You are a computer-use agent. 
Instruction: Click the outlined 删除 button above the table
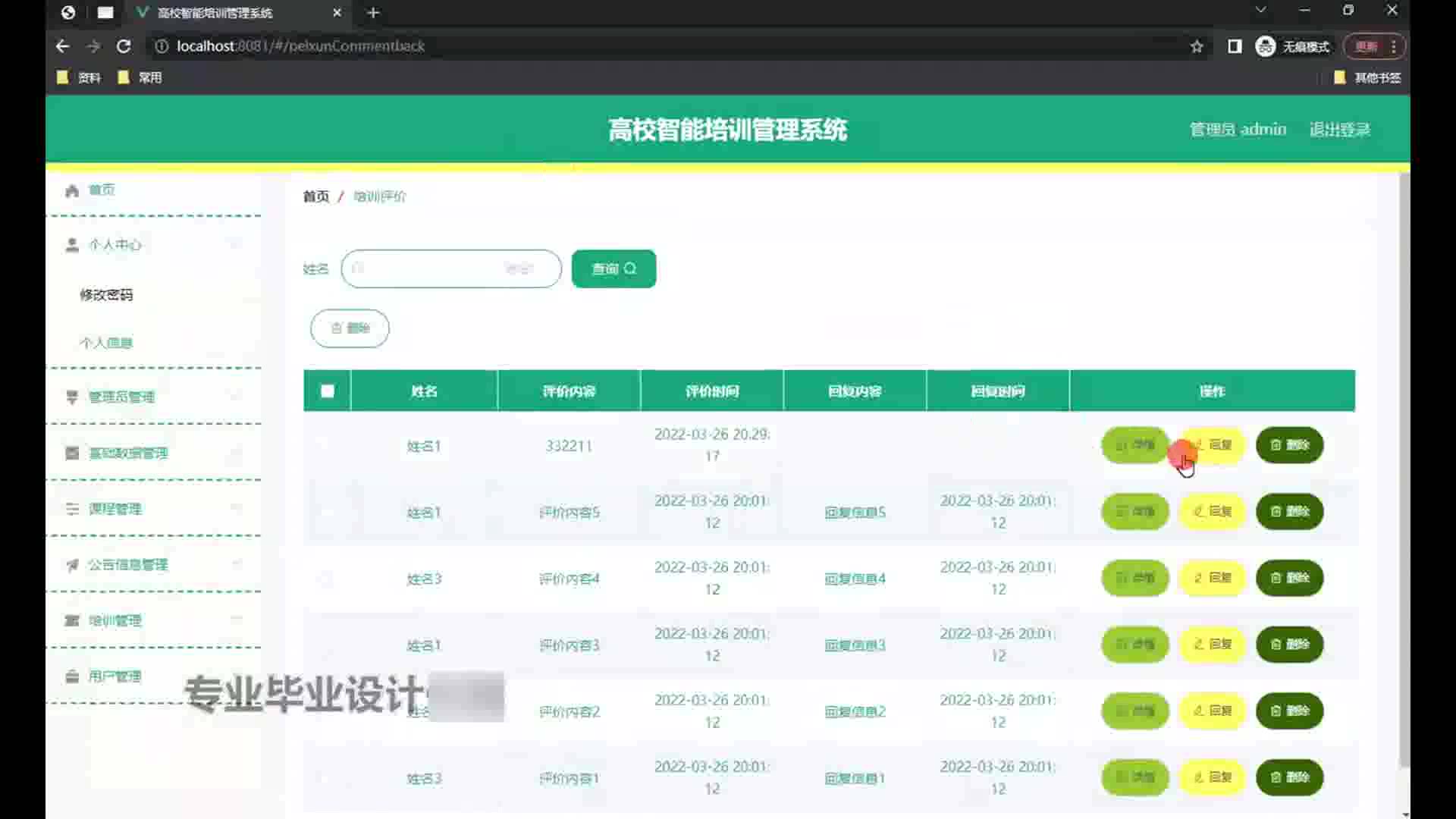(x=350, y=328)
